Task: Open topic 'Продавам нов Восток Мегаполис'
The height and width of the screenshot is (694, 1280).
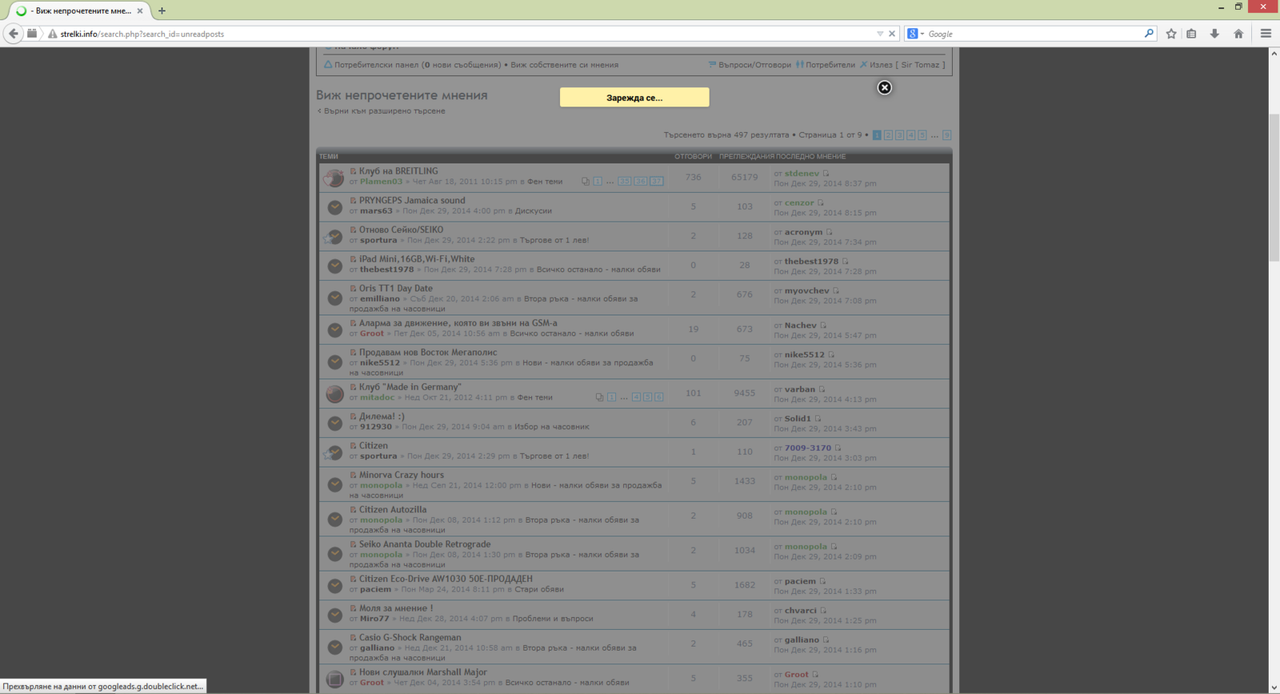Action: [428, 352]
